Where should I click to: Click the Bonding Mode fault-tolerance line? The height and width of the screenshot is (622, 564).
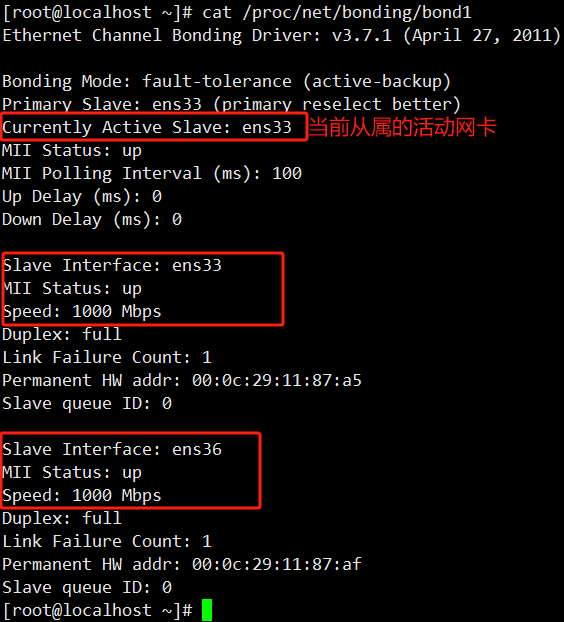tap(226, 82)
